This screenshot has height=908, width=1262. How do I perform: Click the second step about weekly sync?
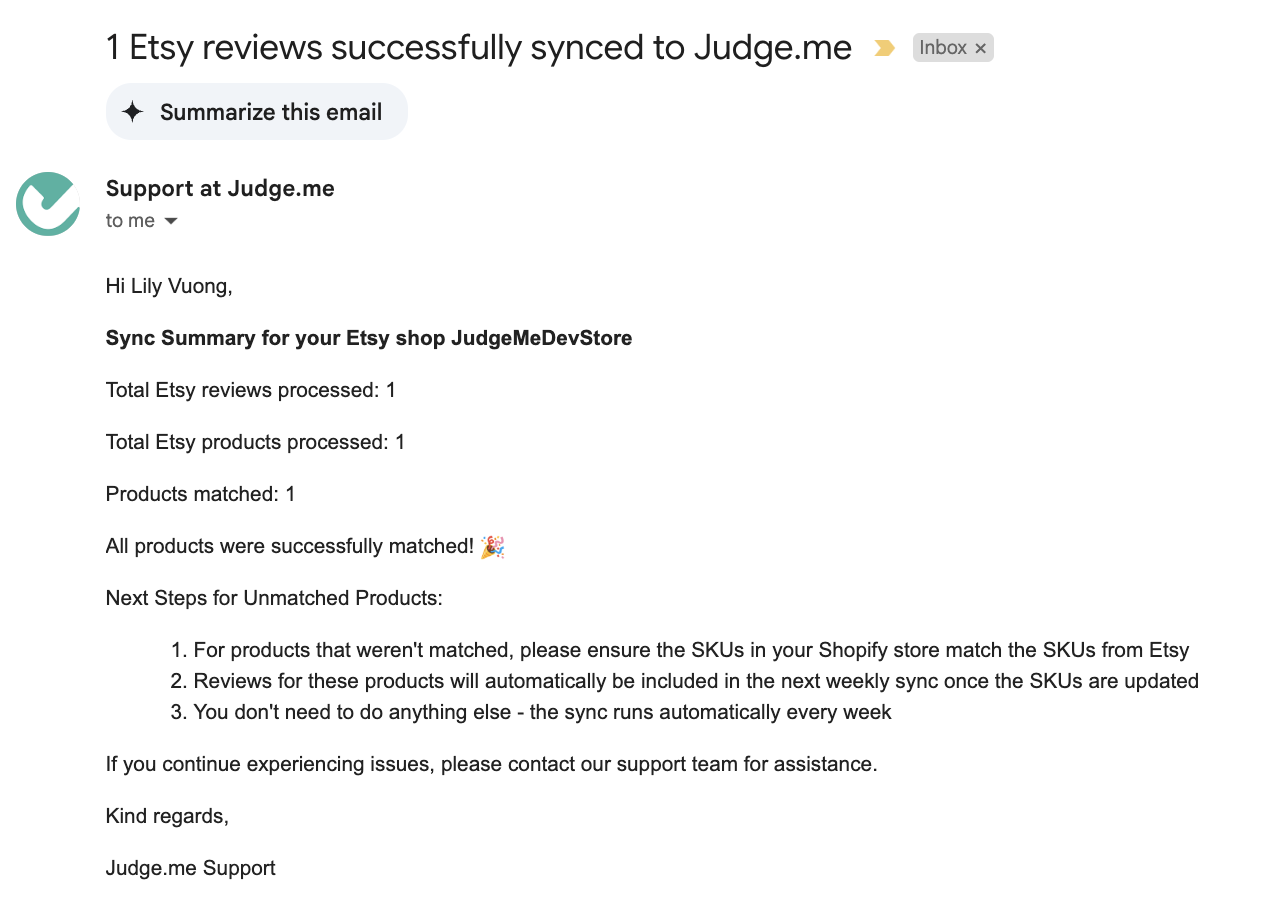(x=695, y=681)
